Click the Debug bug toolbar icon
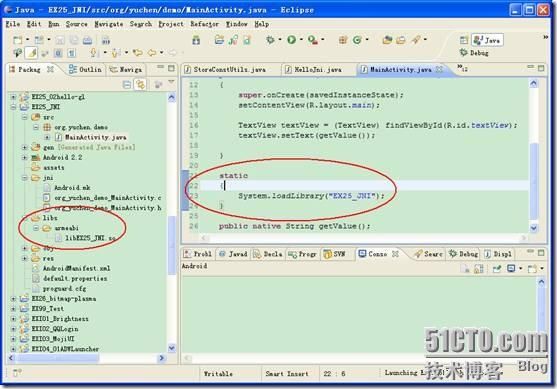 [271, 40]
